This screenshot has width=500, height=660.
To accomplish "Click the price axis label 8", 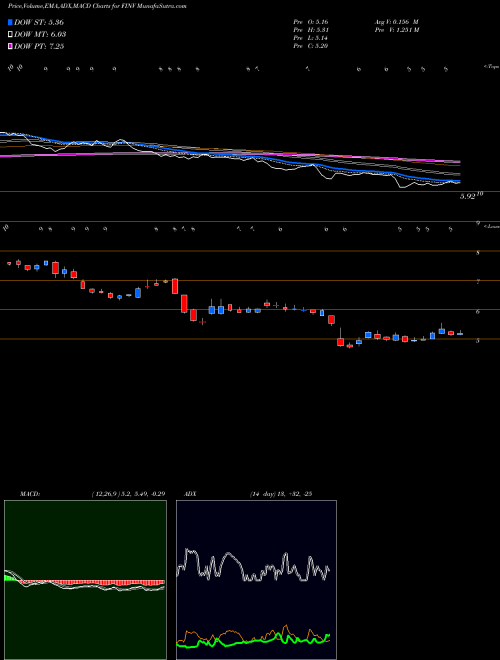I will click(x=478, y=253).
